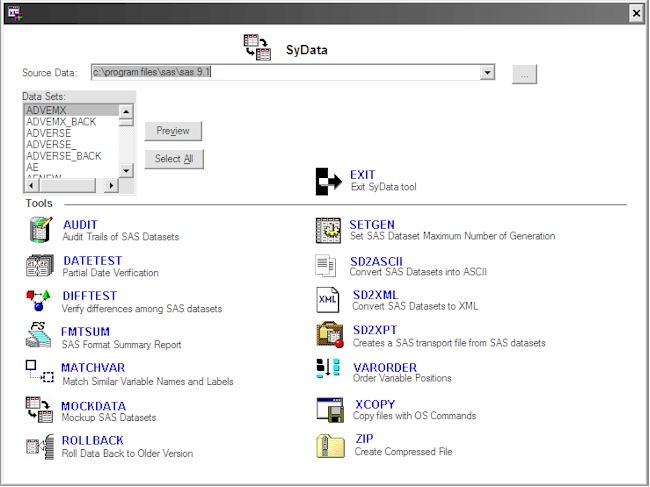Click the browse ellipsis button
This screenshot has width=650, height=487.
524,74
